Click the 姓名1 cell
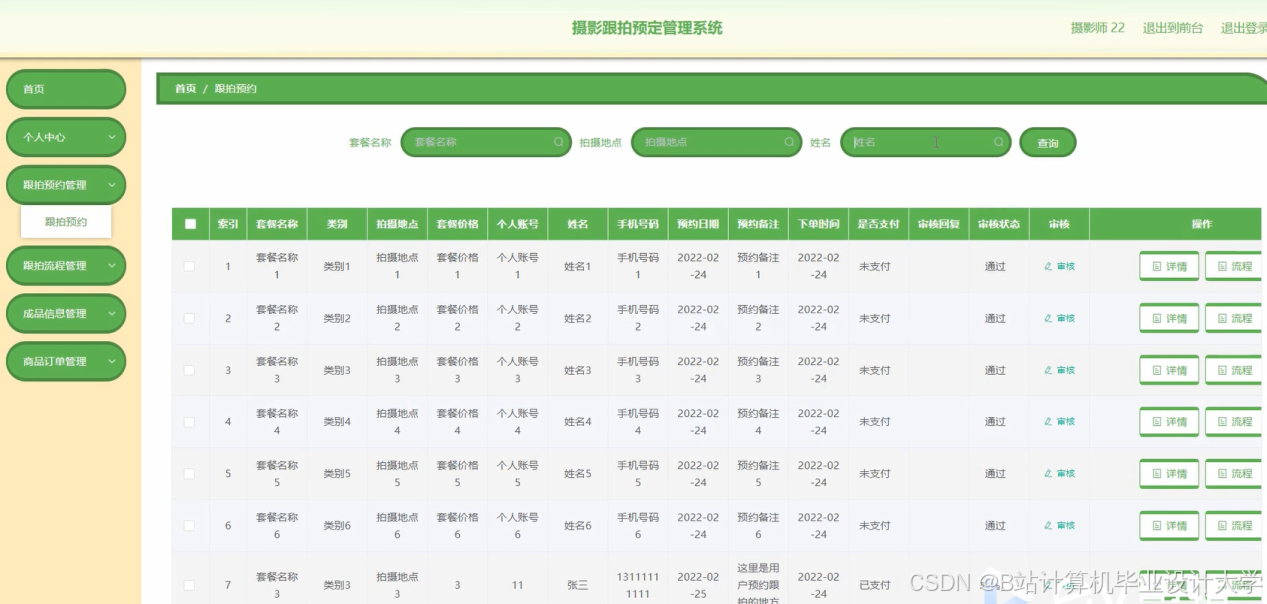1267x604 pixels. 578,266
